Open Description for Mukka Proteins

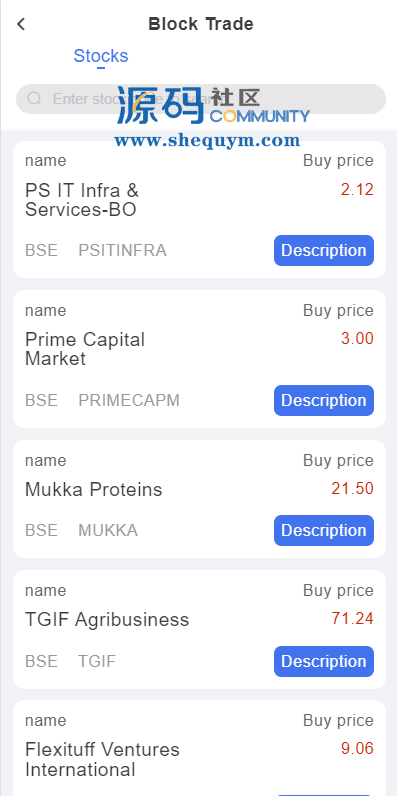[x=324, y=530]
